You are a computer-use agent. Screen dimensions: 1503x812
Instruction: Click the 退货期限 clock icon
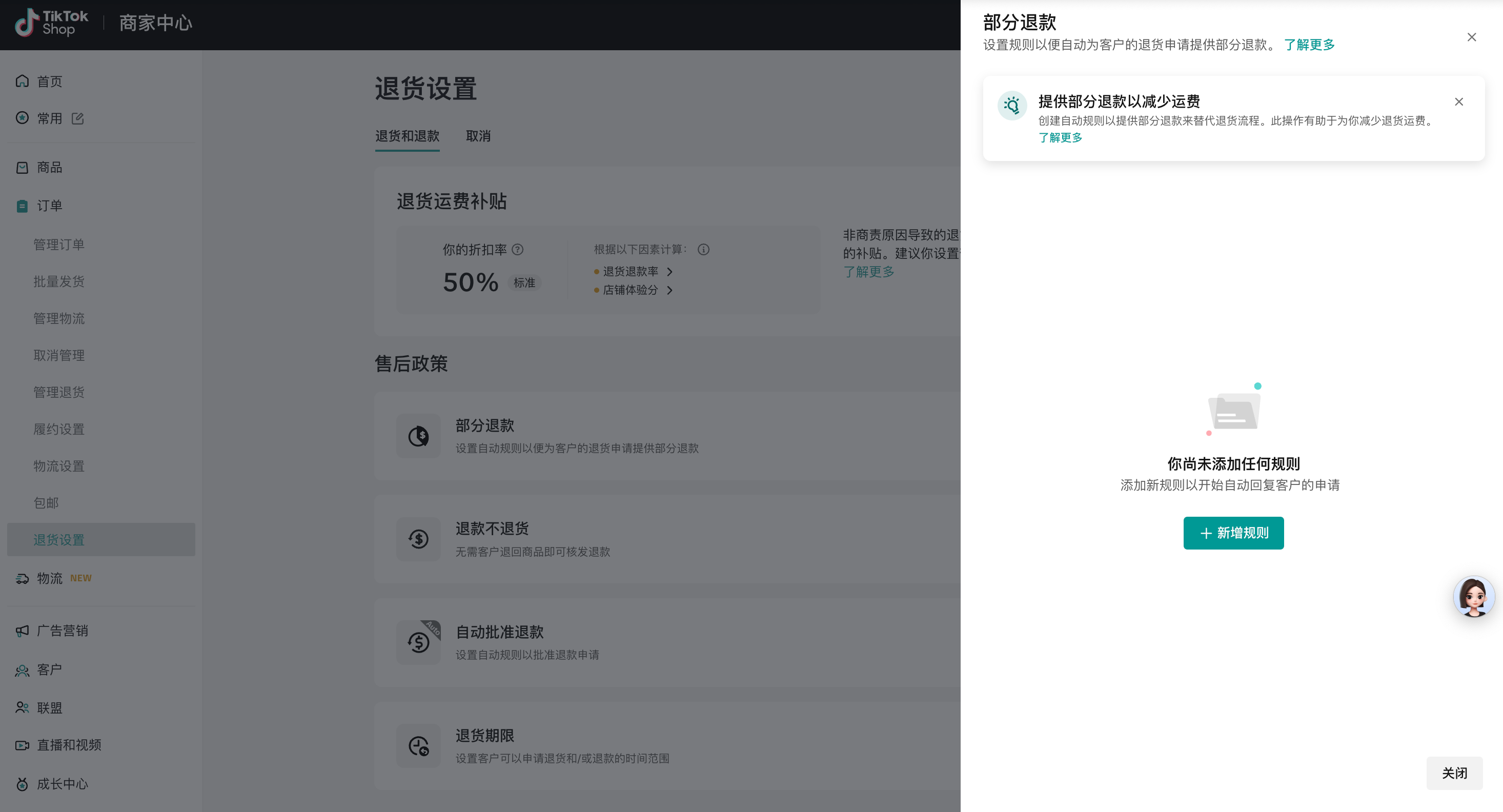coord(418,745)
